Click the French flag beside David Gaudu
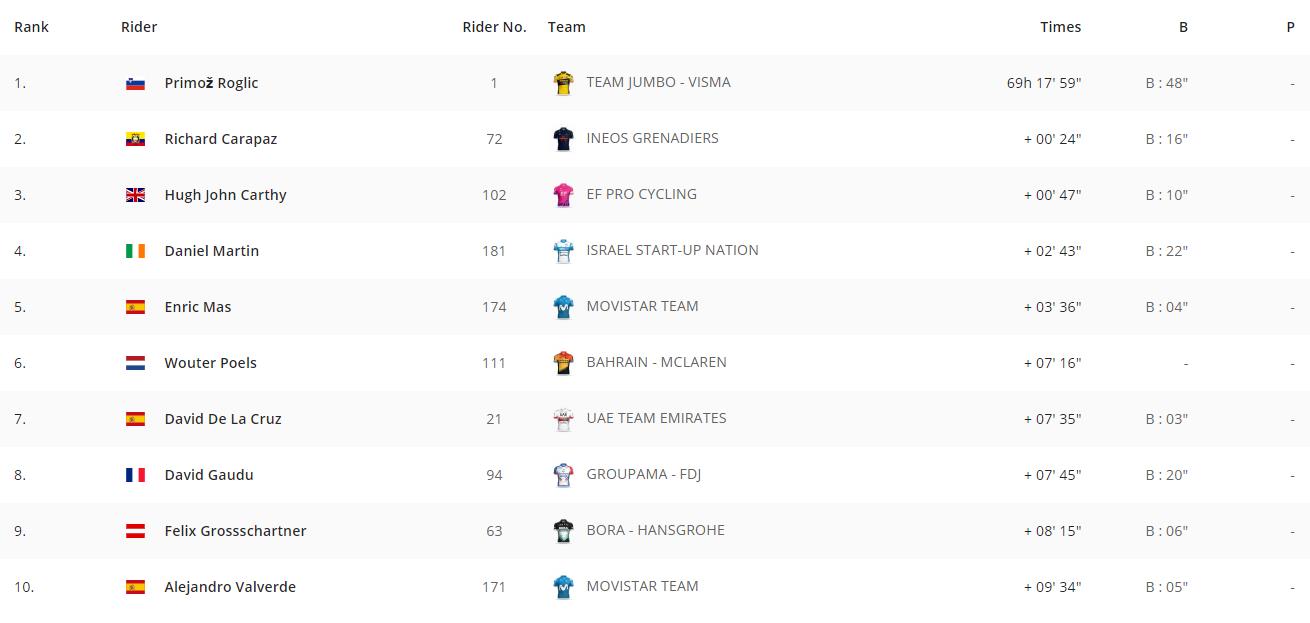The width and height of the screenshot is (1310, 623). [x=135, y=475]
